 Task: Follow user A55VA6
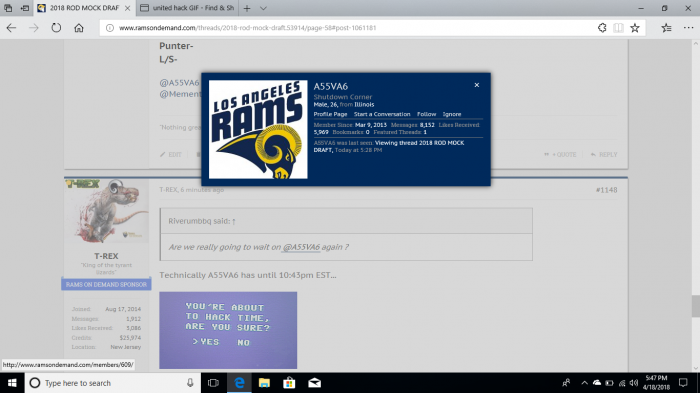[426, 114]
